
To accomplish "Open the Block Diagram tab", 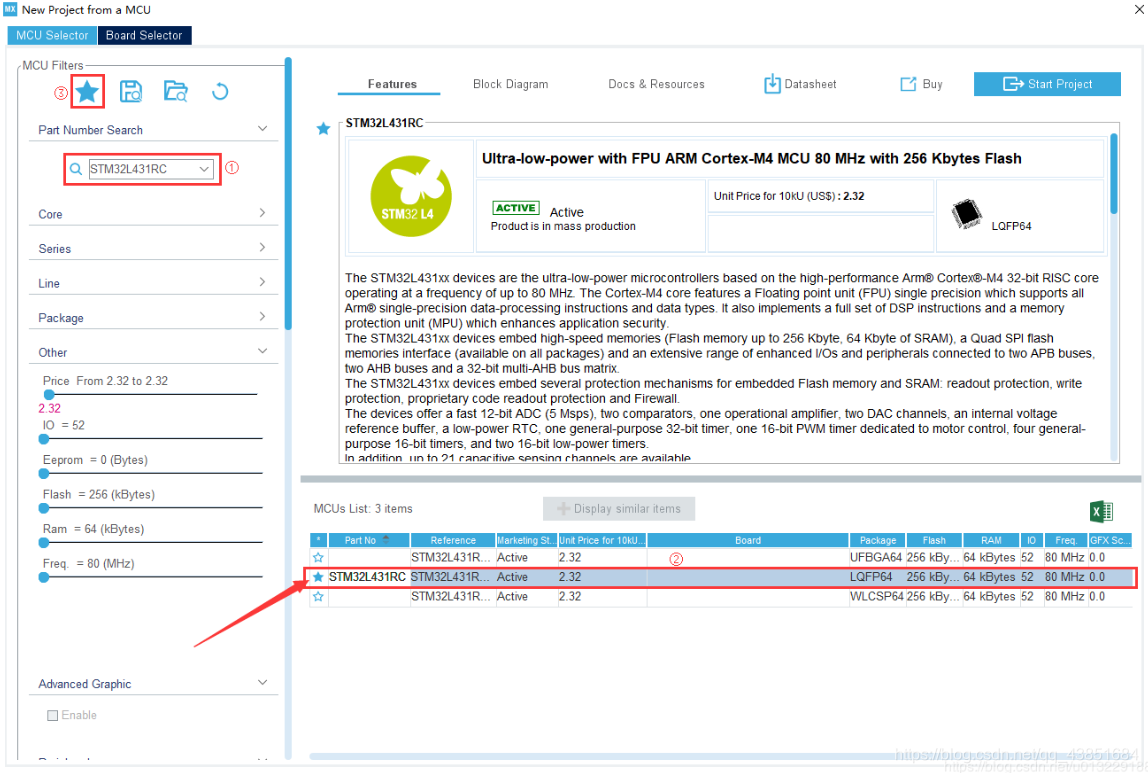I will [510, 84].
